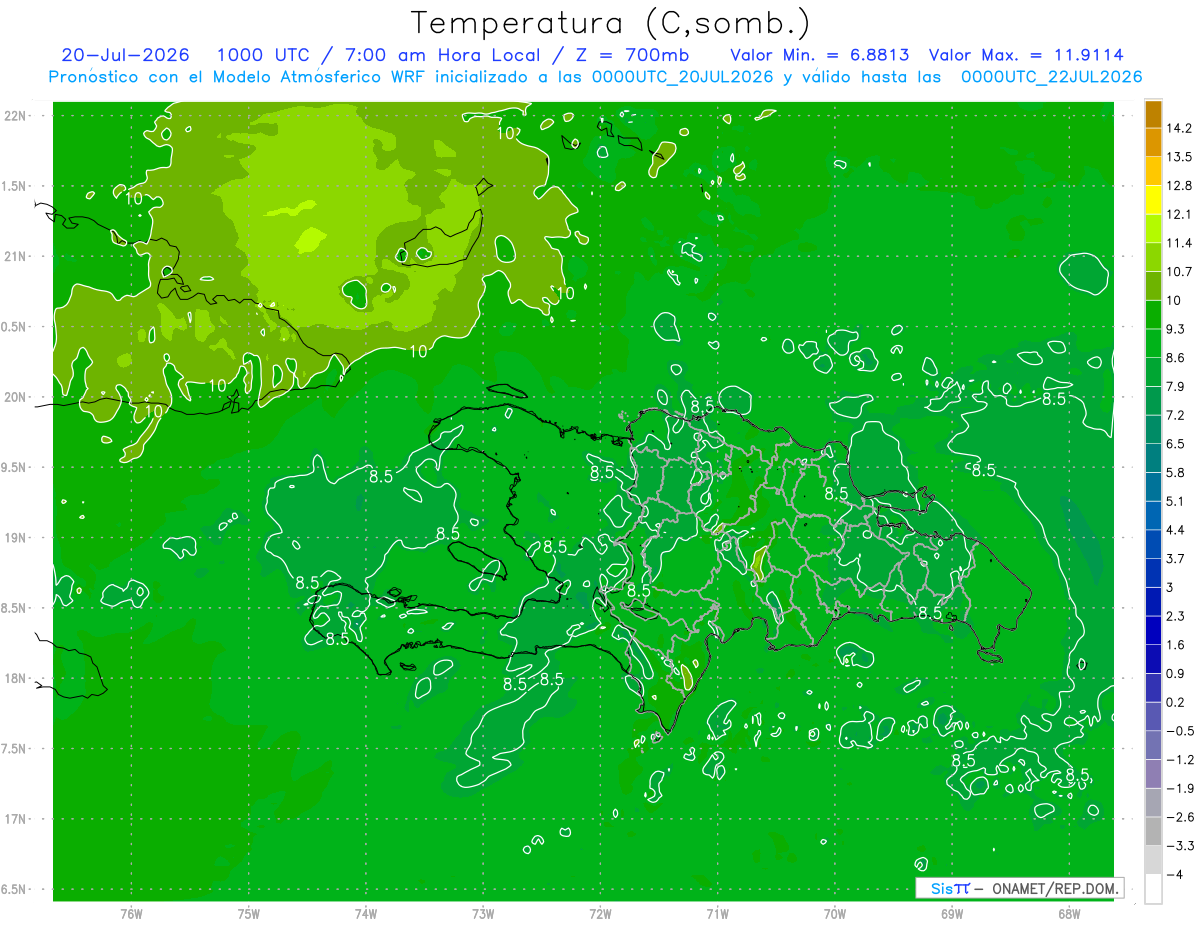The width and height of the screenshot is (1200, 927).
Task: Click the colorbar value "12.1"
Action: [1180, 214]
